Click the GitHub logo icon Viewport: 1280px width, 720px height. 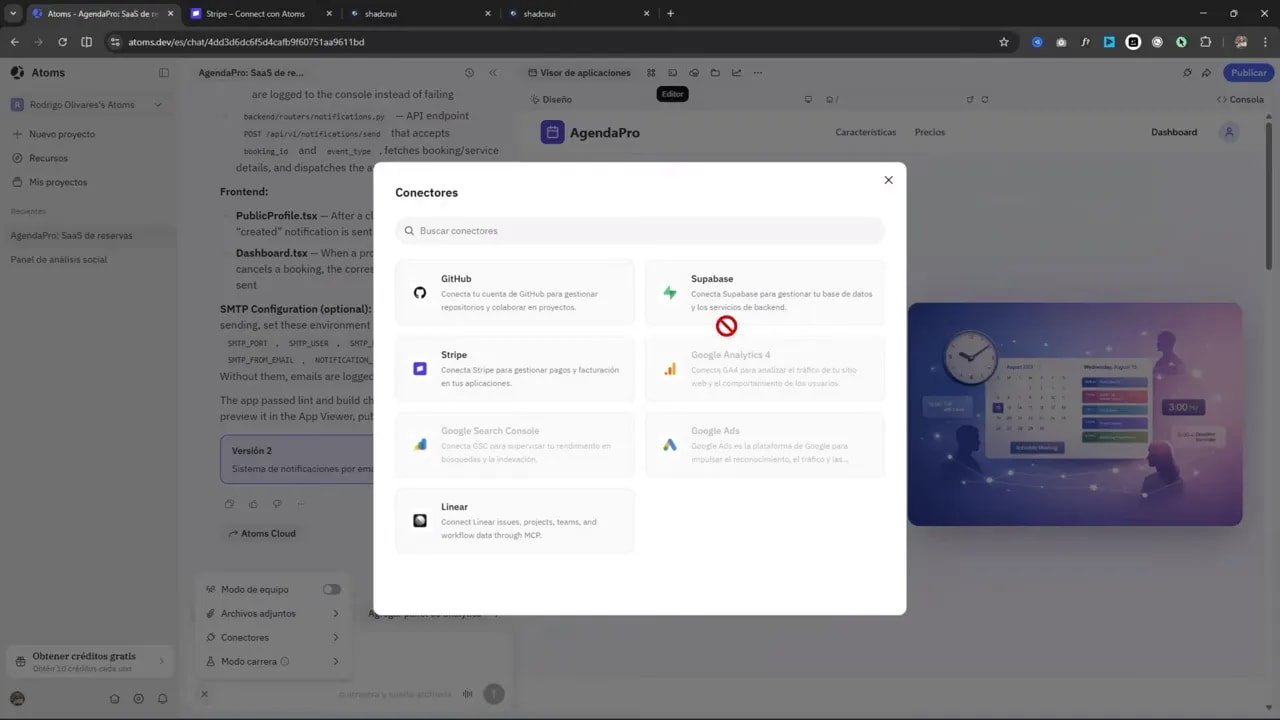[x=420, y=293]
